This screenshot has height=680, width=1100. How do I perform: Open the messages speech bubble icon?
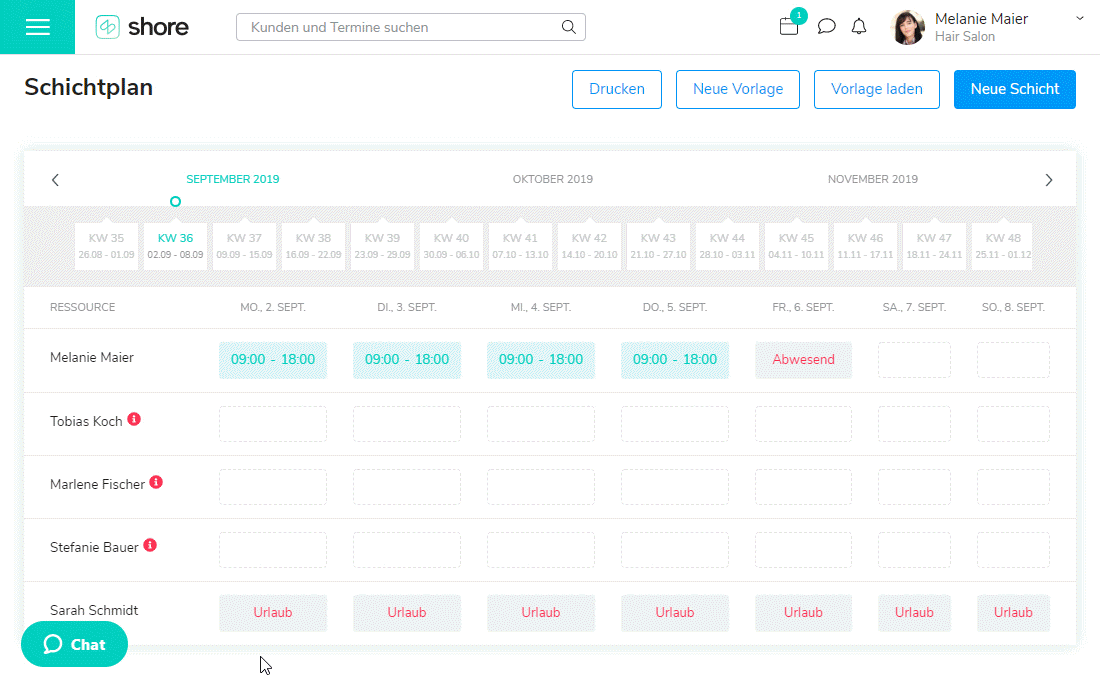(826, 27)
